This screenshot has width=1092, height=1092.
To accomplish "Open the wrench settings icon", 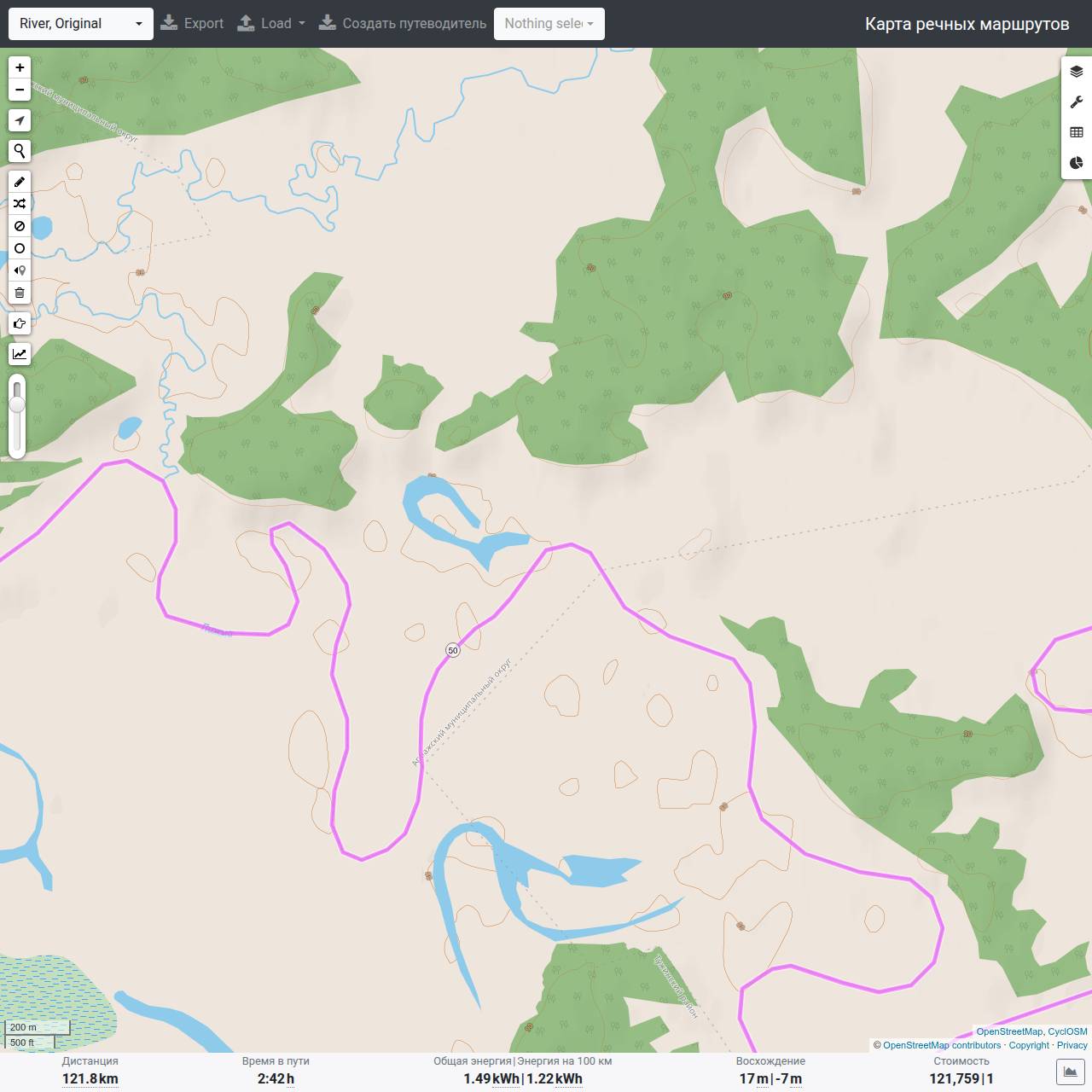I will pos(1077,102).
